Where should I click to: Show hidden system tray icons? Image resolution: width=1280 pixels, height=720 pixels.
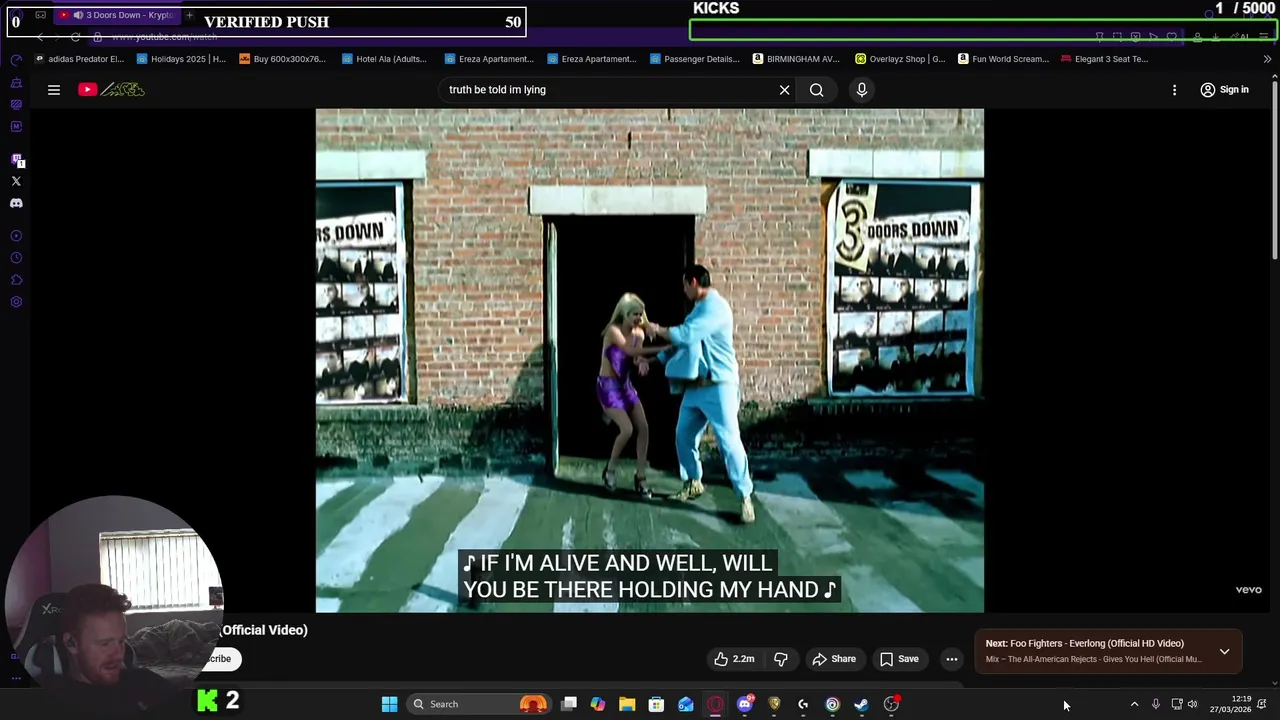1134,704
